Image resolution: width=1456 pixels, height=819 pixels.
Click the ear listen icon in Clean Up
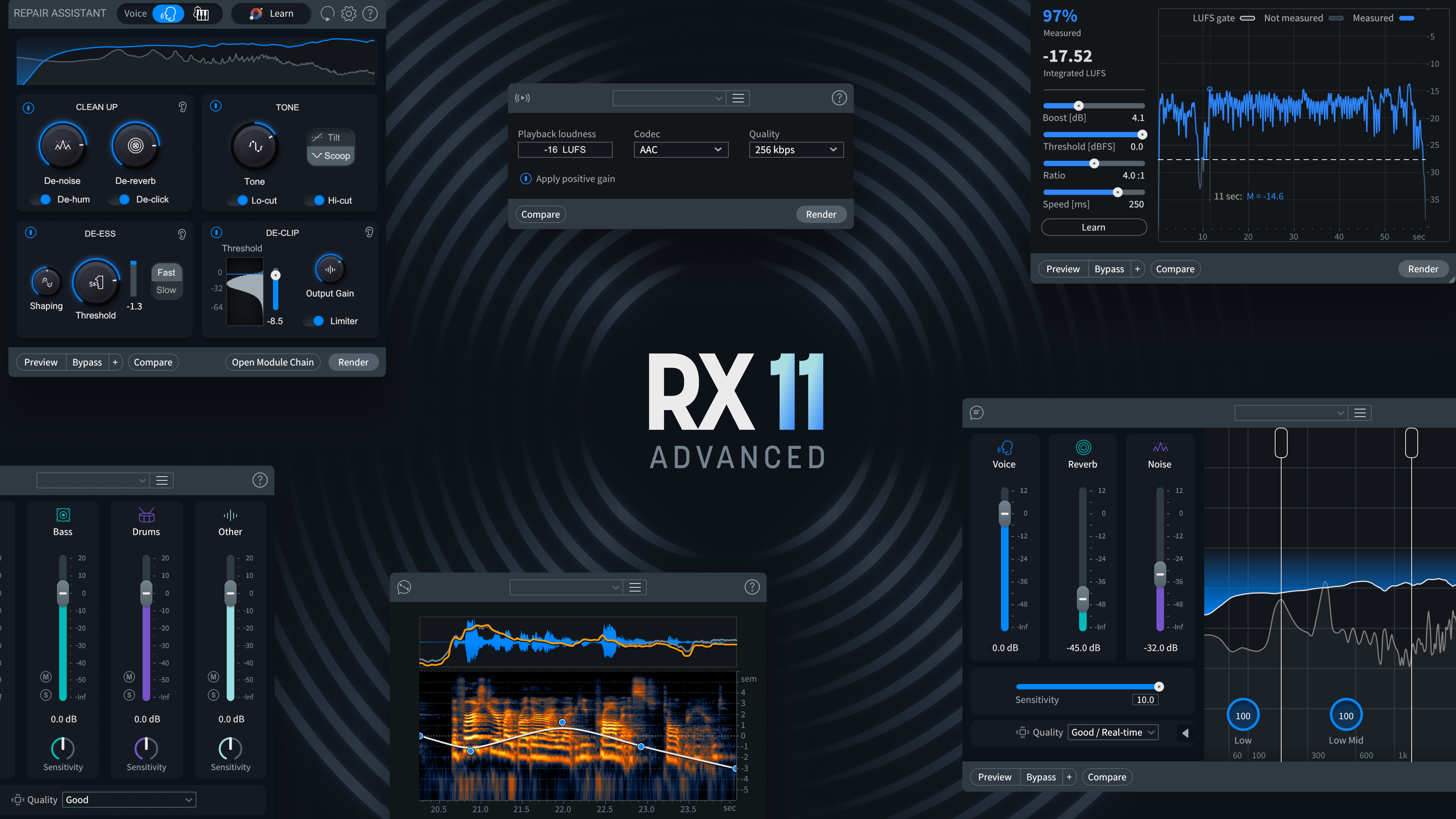point(183,107)
